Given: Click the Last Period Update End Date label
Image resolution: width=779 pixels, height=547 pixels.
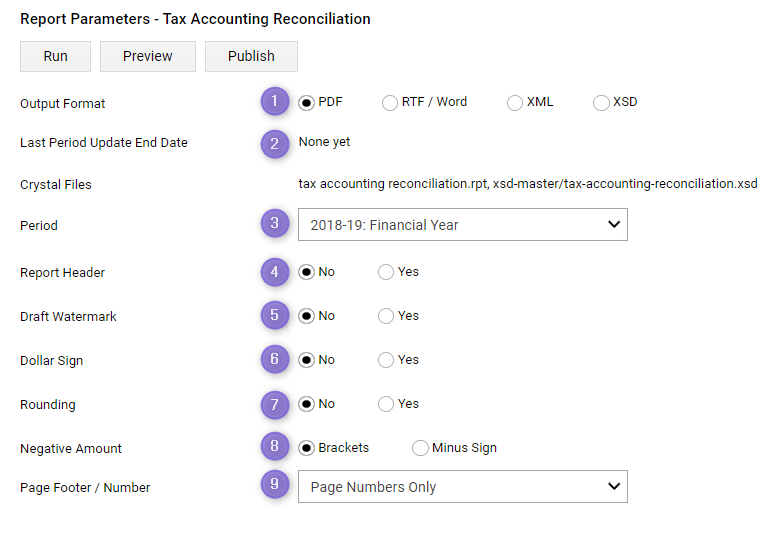Looking at the screenshot, I should 104,143.
